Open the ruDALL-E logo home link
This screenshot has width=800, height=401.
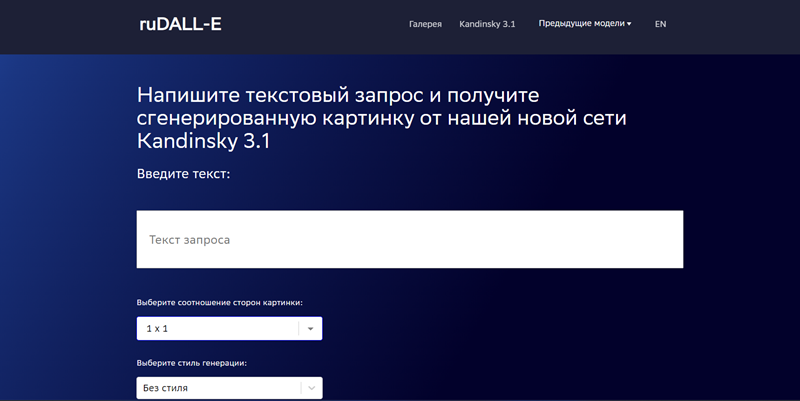pos(180,24)
